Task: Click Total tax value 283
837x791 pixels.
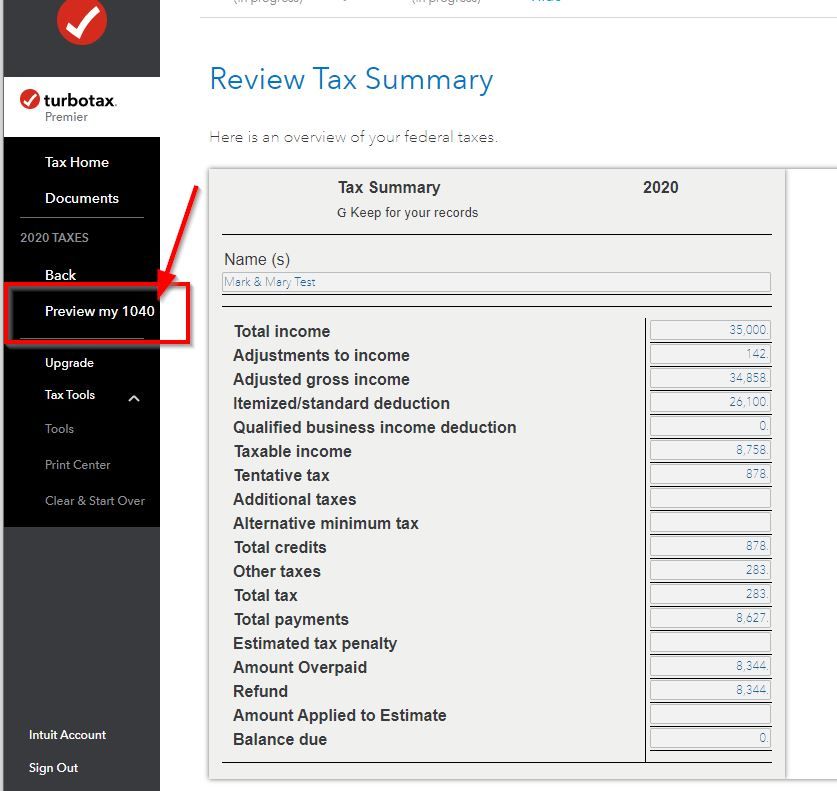Action: point(710,594)
